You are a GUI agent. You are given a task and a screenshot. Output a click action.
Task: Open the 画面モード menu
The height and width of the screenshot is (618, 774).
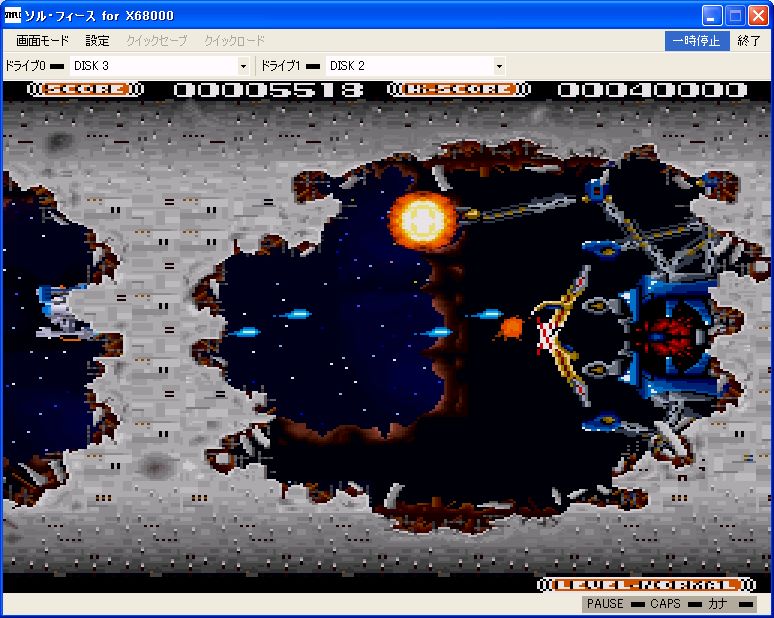pyautogui.click(x=42, y=40)
